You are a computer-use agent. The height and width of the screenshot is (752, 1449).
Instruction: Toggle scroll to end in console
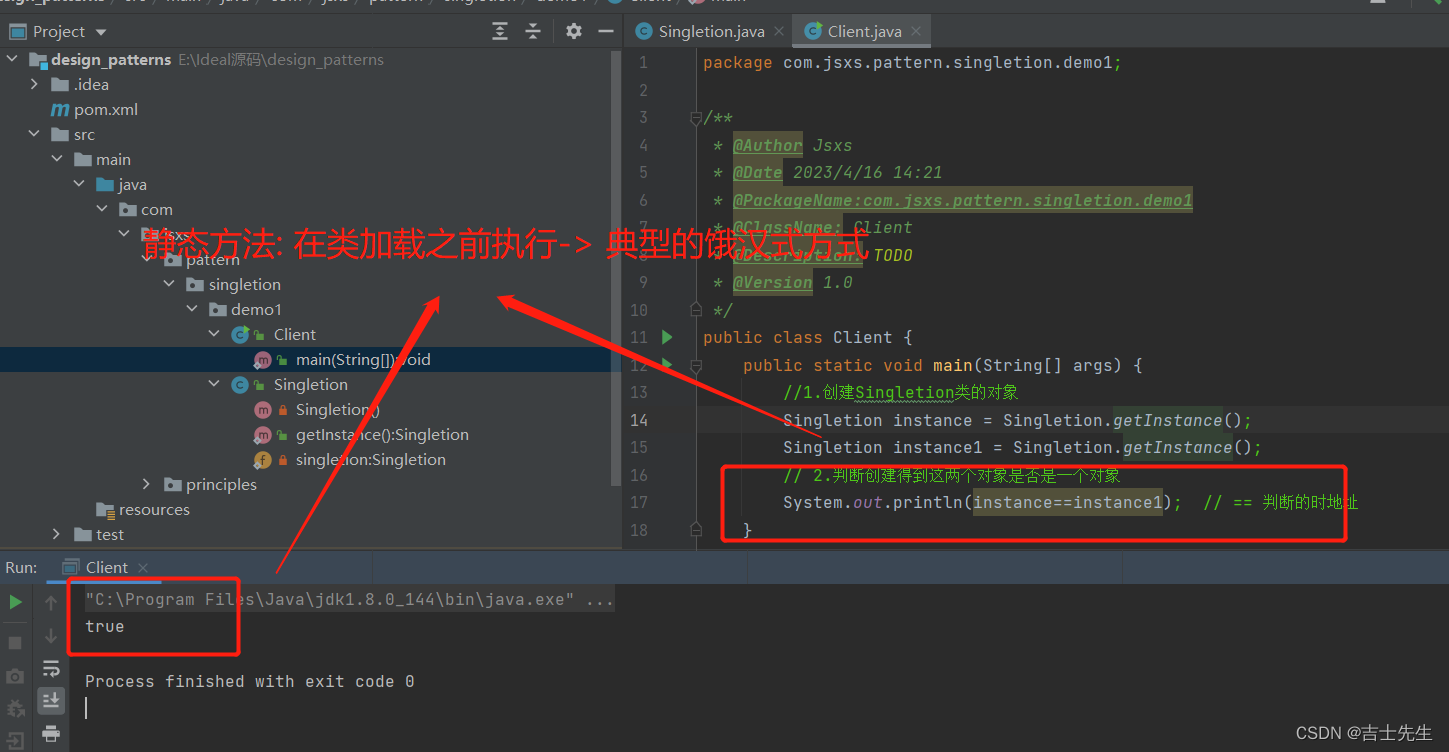coord(51,700)
